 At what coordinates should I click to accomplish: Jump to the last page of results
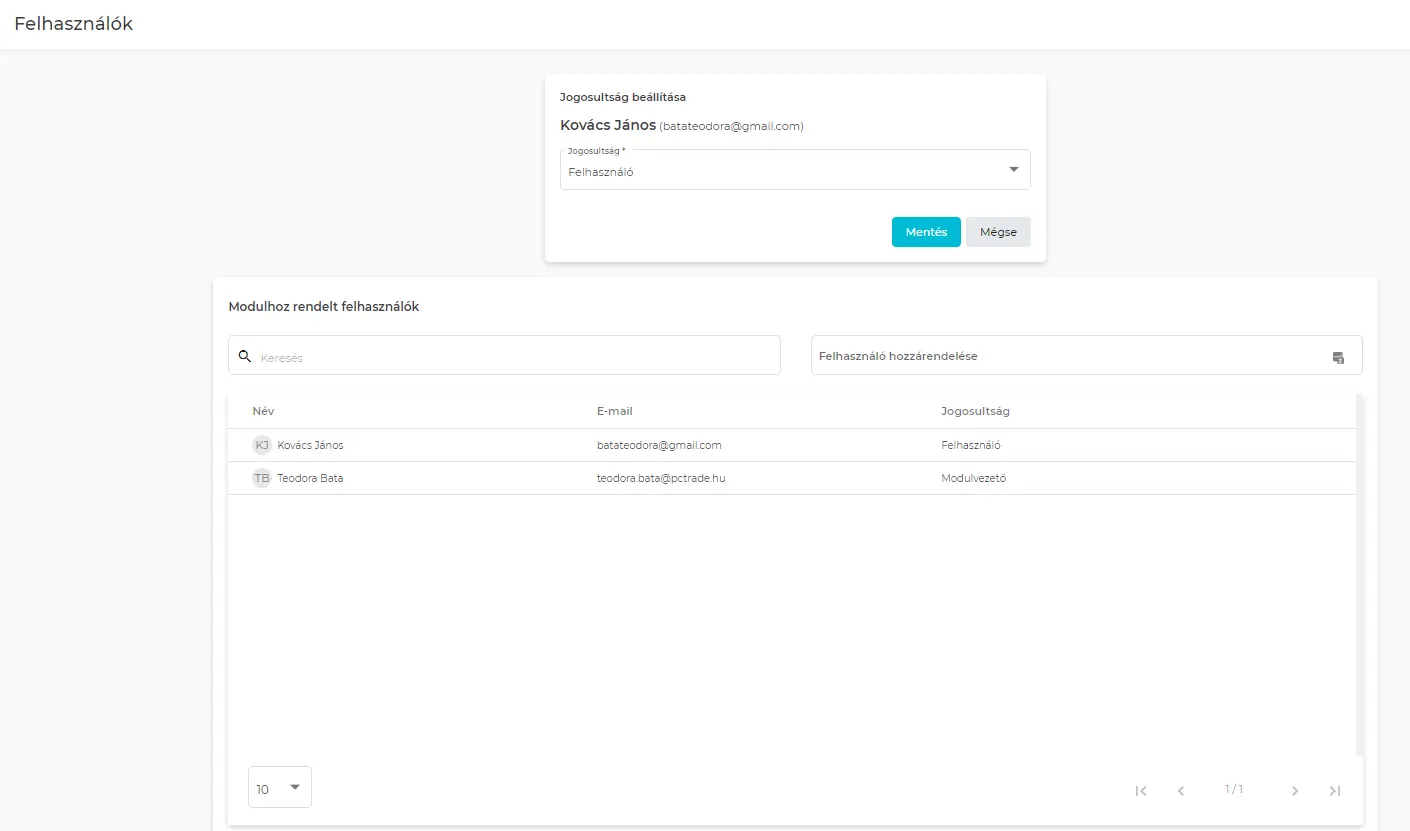[x=1335, y=791]
